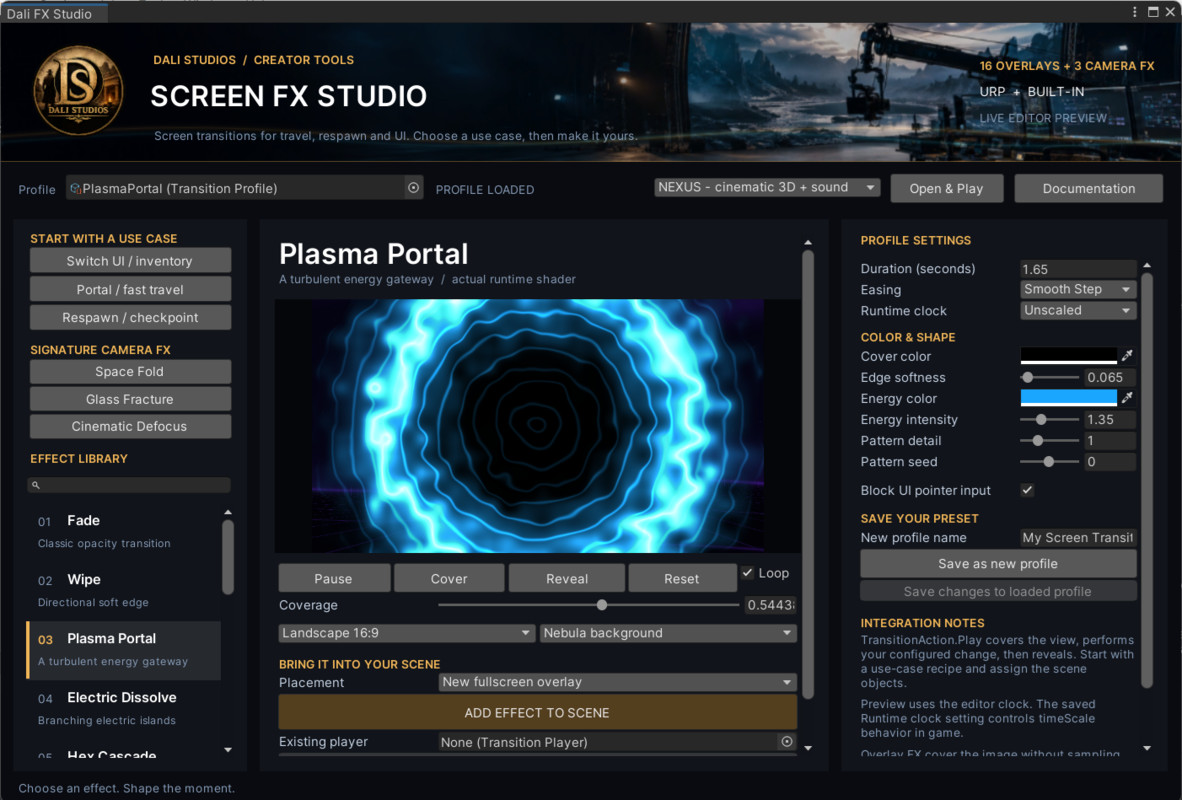This screenshot has height=800, width=1182.
Task: Reset the effect preview
Action: coord(681,578)
